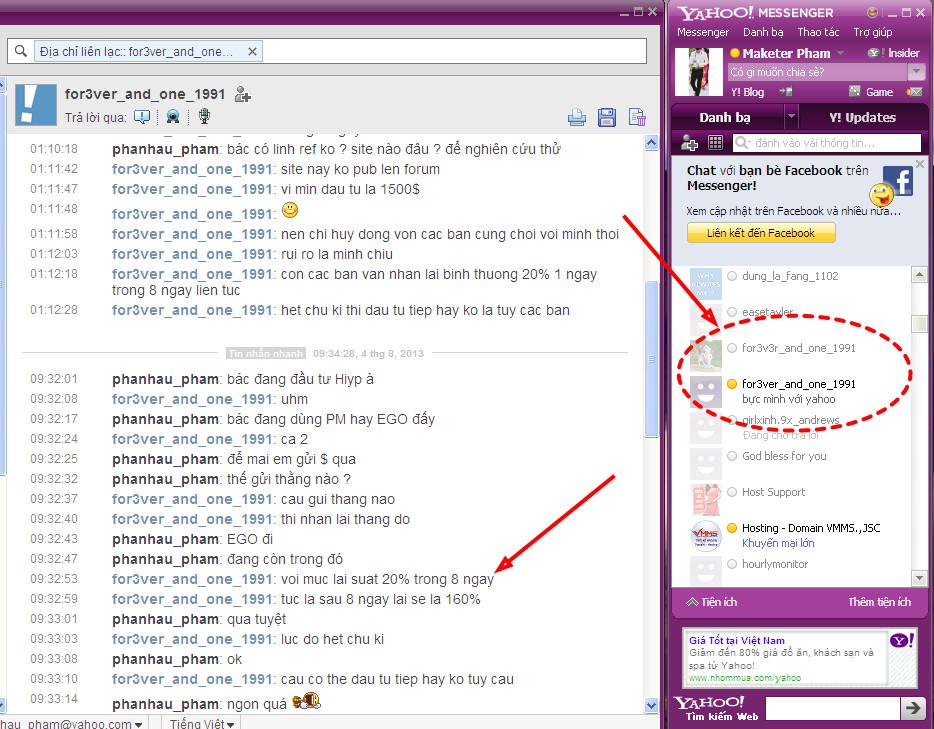Click the Giá Tốt tại Việt Nam ad title

737,640
